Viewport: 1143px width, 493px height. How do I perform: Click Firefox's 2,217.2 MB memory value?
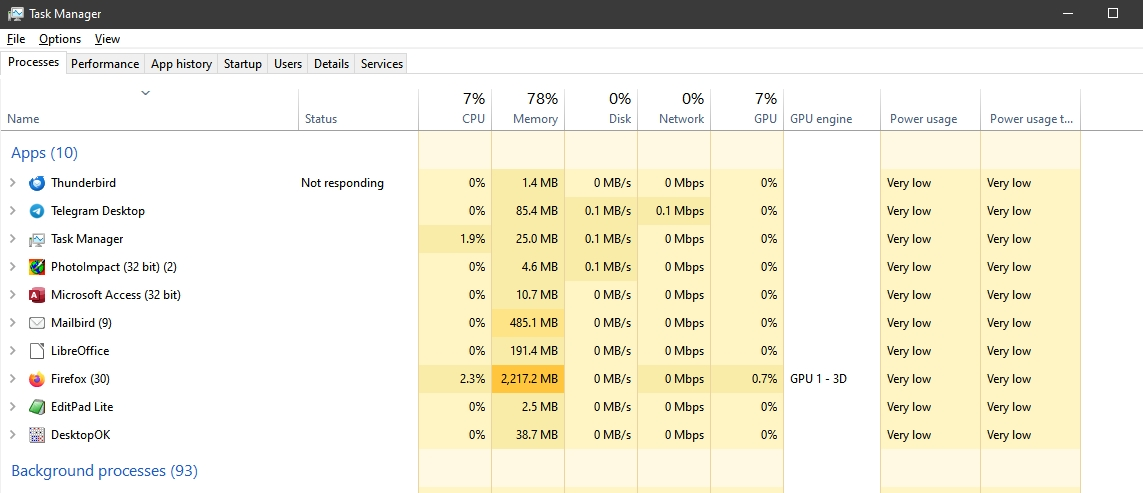point(528,379)
